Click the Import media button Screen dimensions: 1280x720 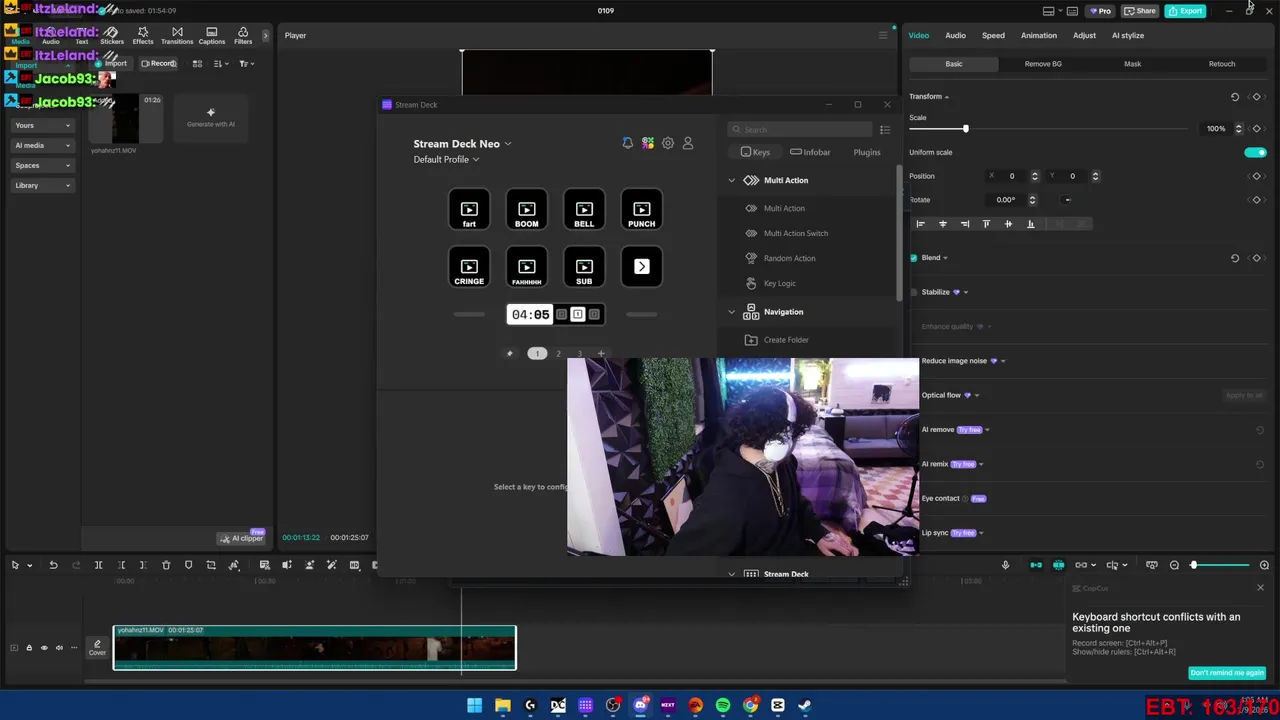click(111, 64)
